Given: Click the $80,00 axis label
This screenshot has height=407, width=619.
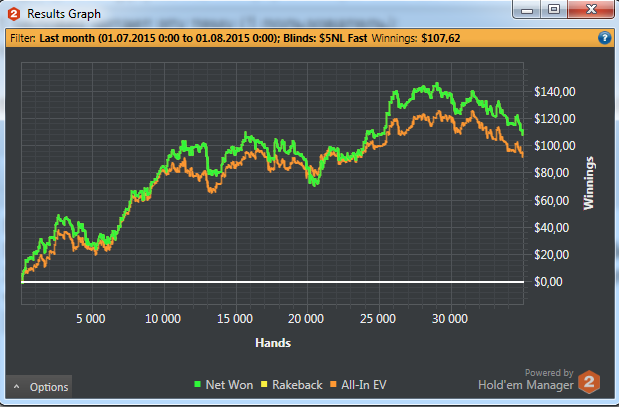Looking at the screenshot, I should (551, 173).
